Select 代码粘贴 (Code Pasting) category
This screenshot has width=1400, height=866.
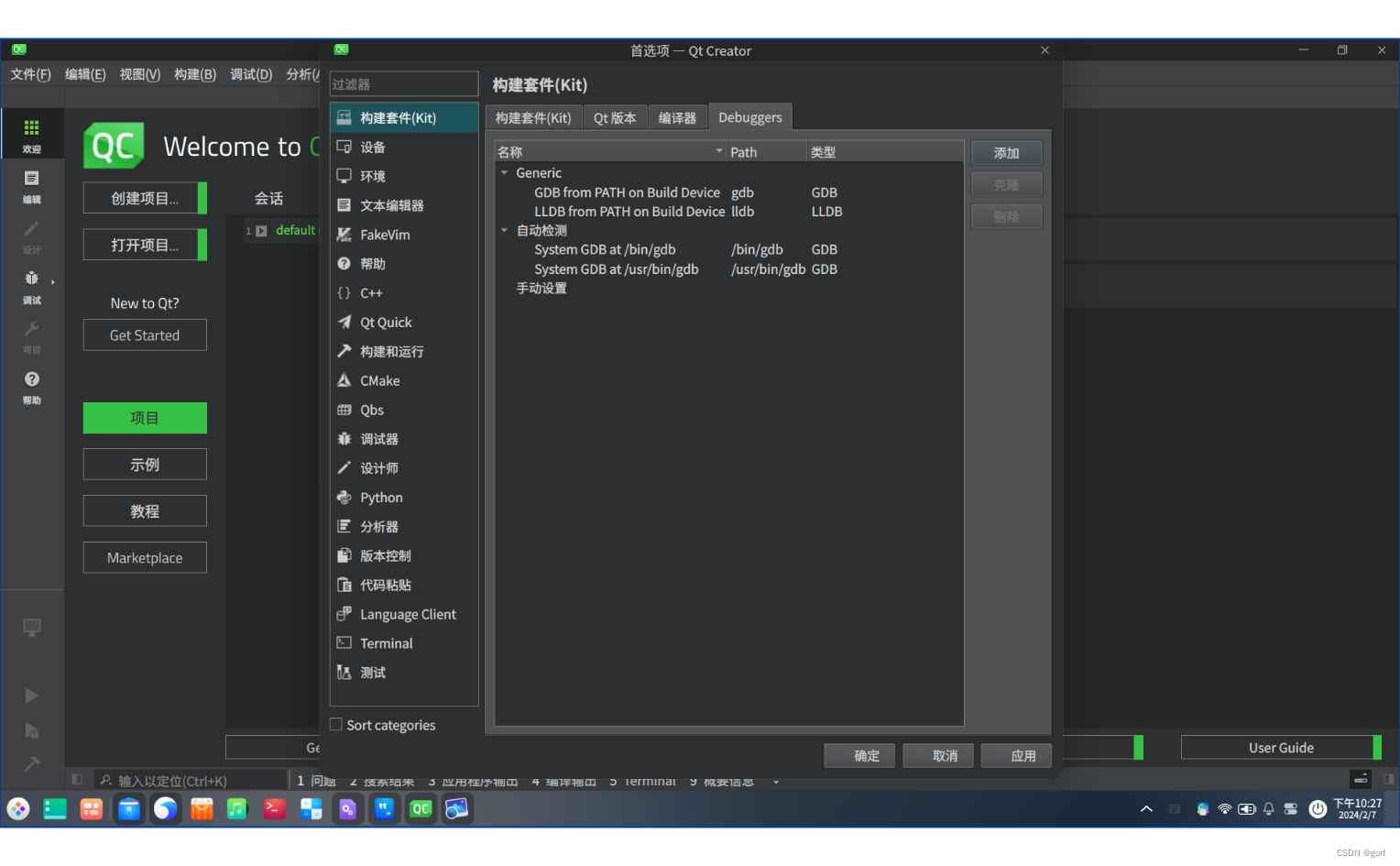(404, 586)
